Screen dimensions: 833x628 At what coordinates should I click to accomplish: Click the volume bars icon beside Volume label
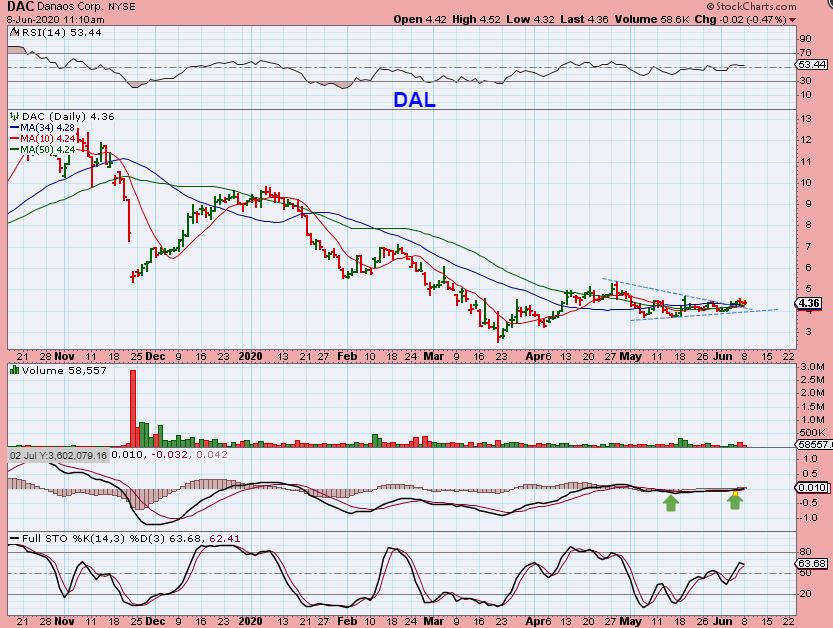14,370
